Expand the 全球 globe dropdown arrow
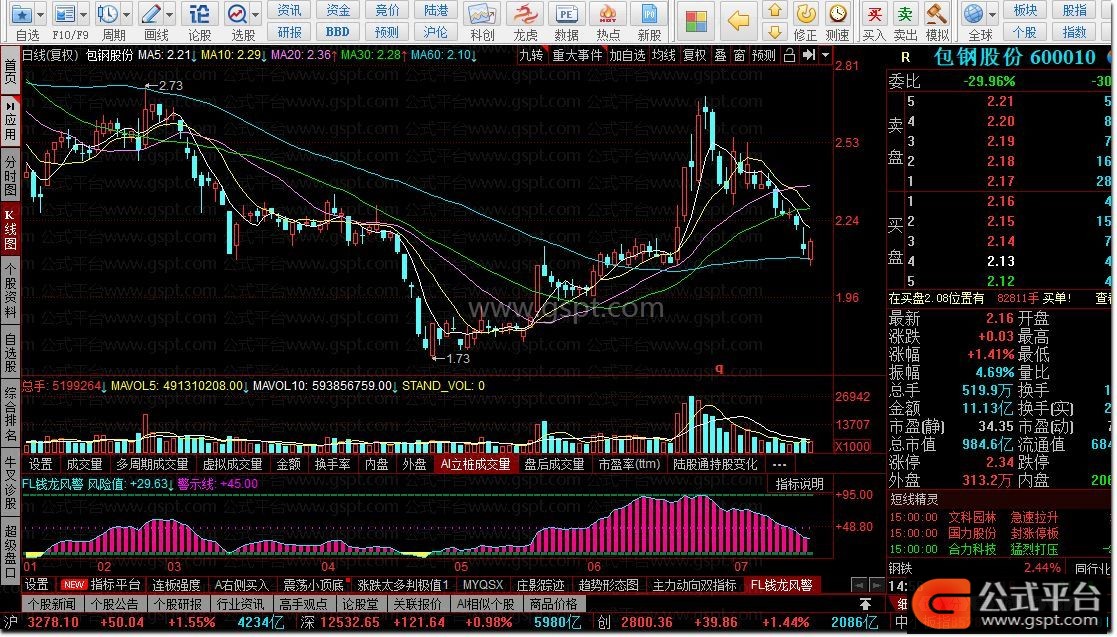Viewport: 1117px width, 637px height. pyautogui.click(x=992, y=14)
